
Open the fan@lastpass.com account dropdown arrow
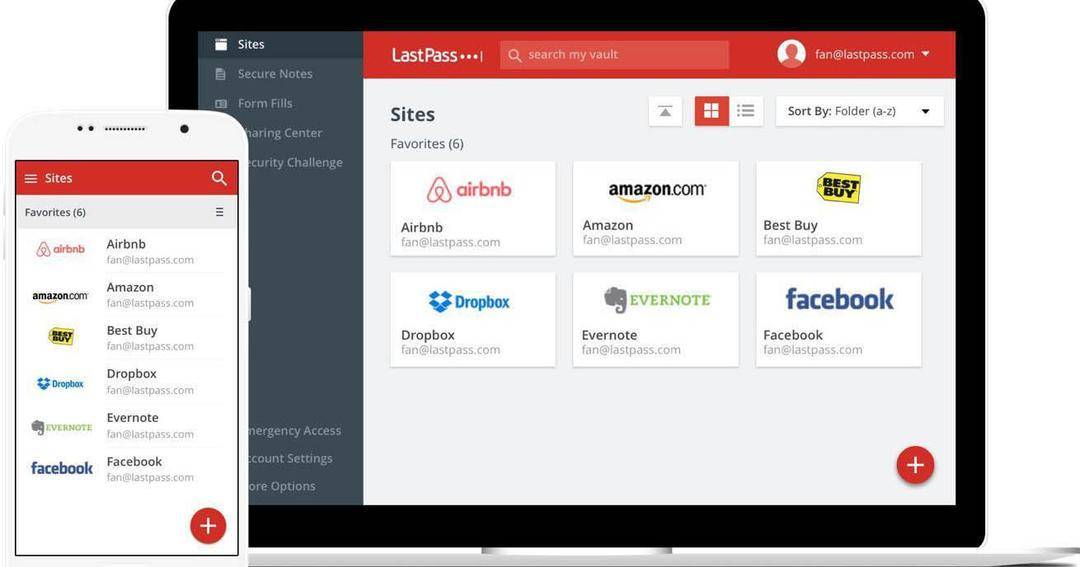(926, 54)
